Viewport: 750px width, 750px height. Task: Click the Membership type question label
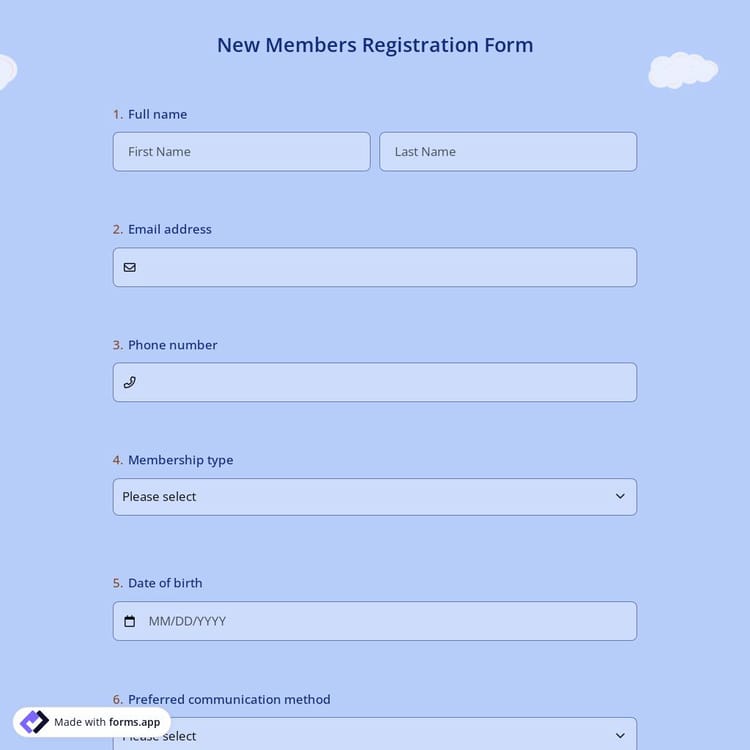click(x=180, y=460)
